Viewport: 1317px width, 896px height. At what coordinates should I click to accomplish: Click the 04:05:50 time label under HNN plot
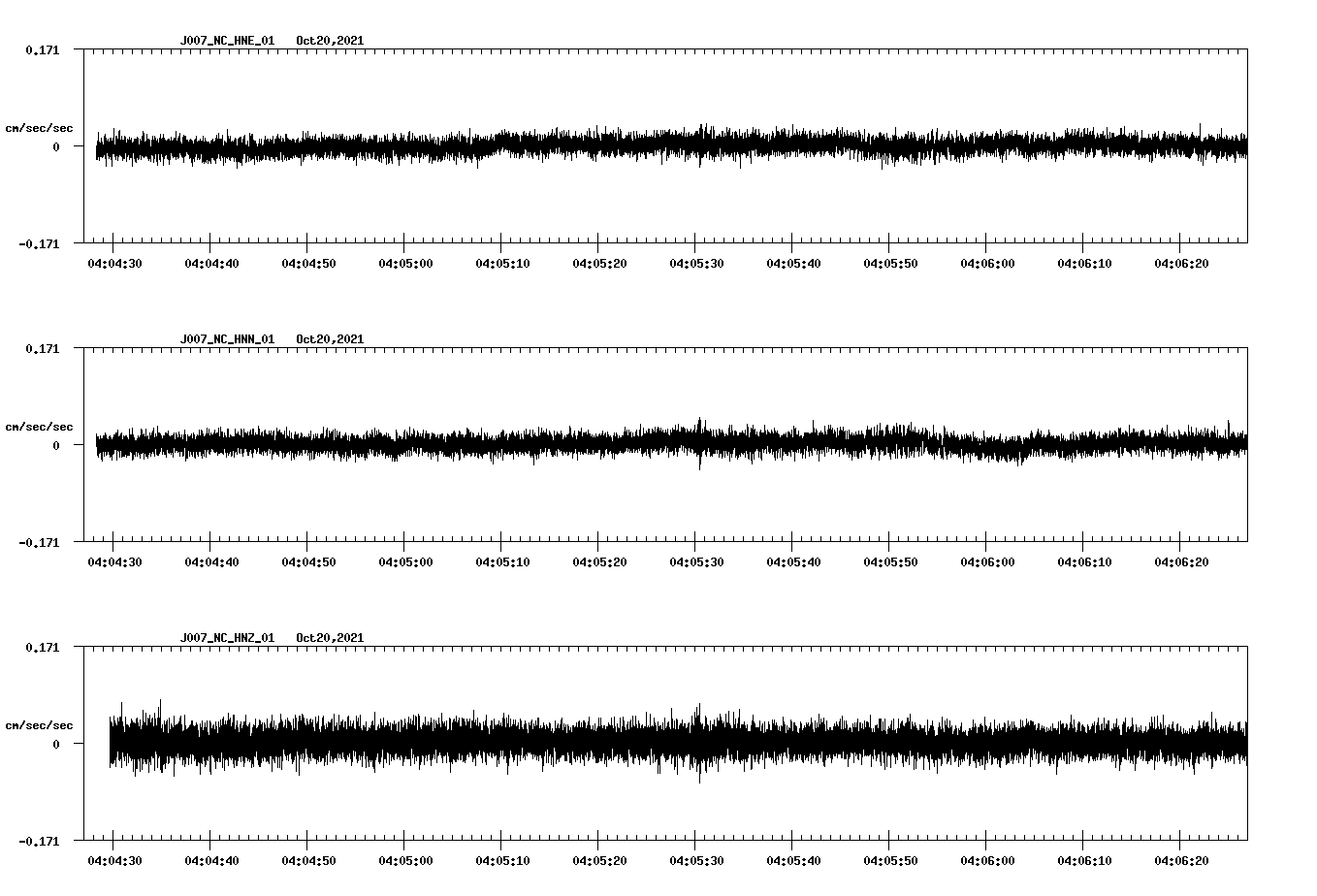point(890,561)
